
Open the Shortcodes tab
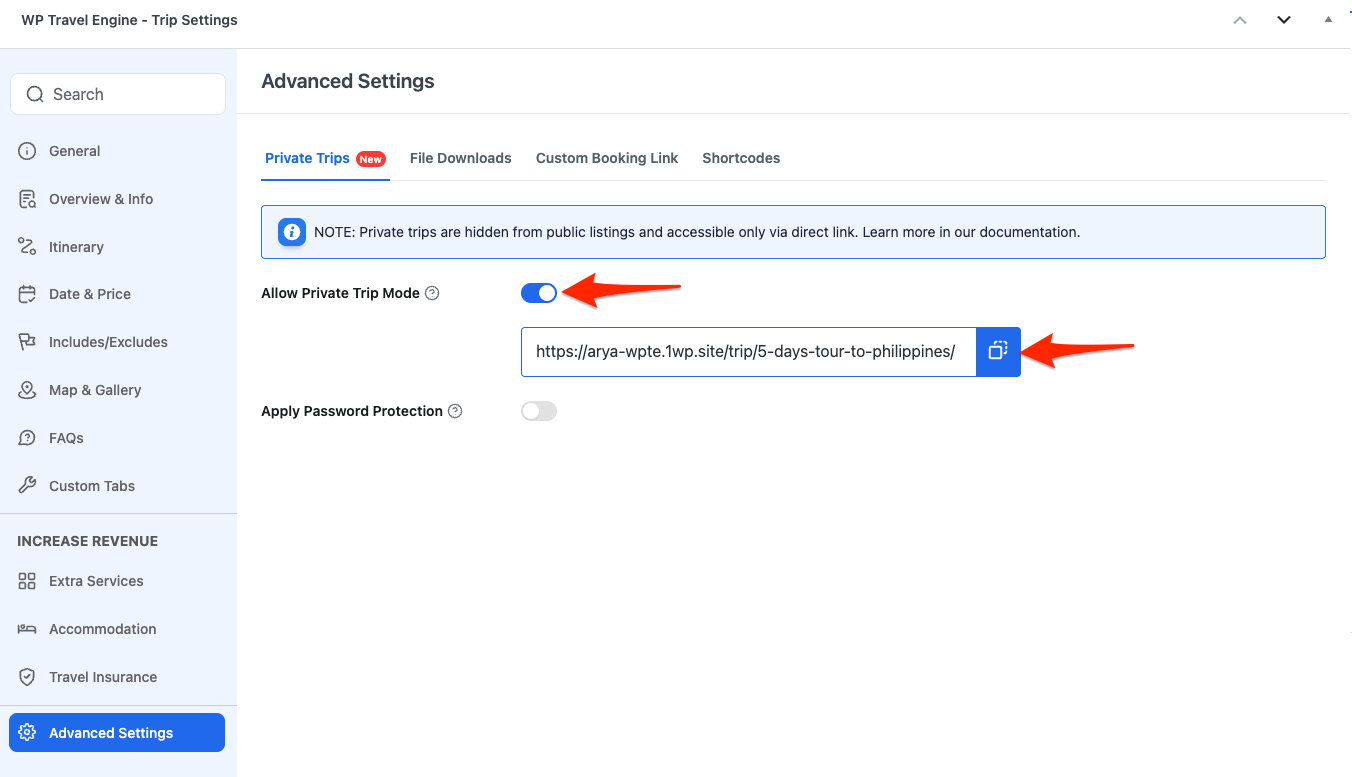[741, 158]
